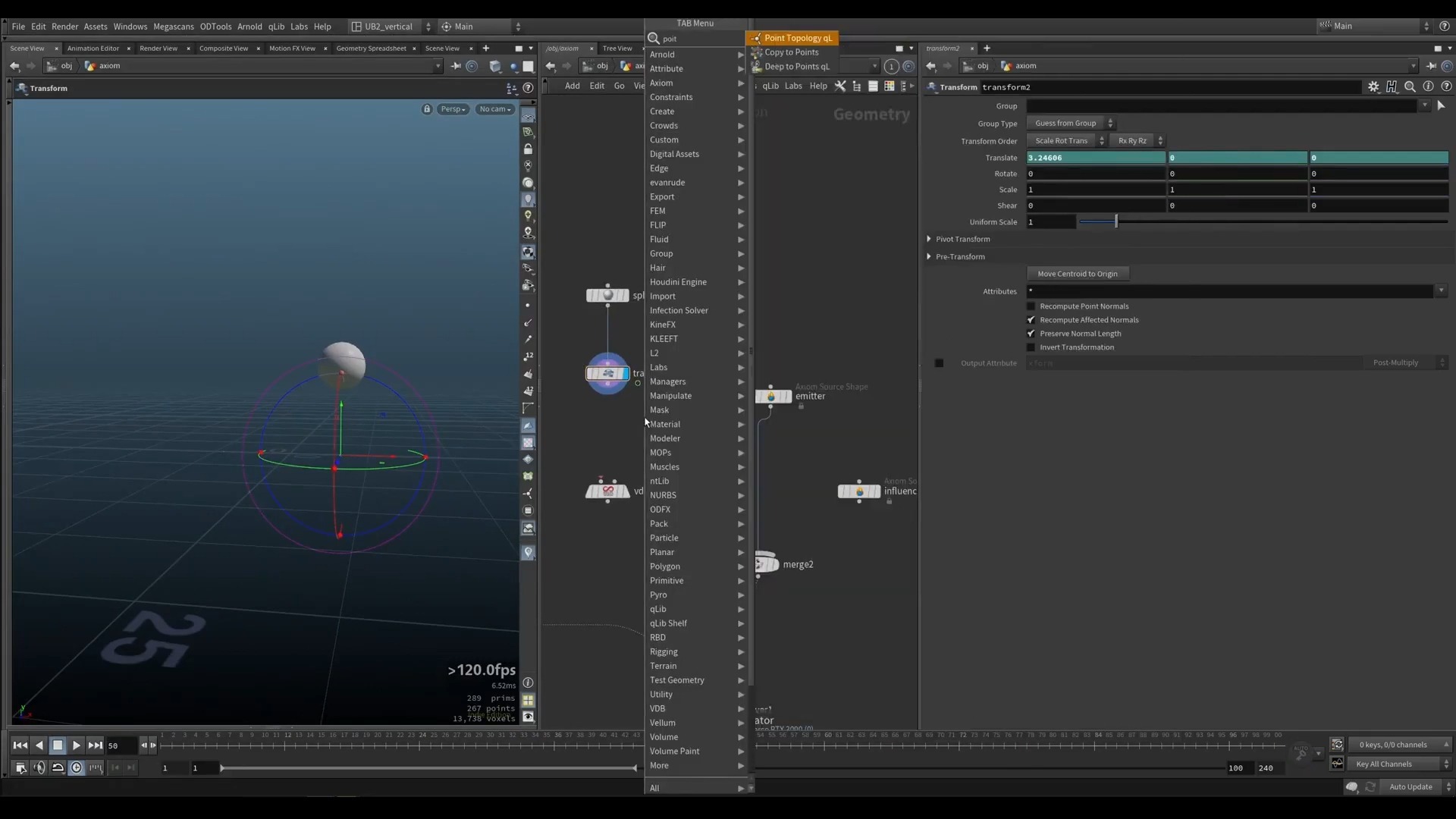Disable Preserve Normal Length checkbox
Viewport: 1456px width, 819px height.
(x=1031, y=334)
